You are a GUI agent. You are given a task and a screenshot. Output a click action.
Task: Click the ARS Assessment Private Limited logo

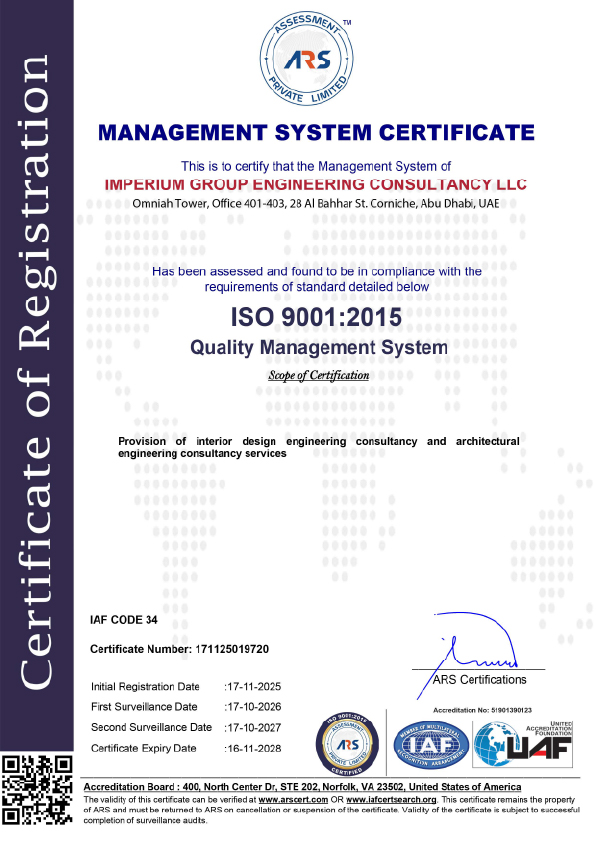click(307, 58)
